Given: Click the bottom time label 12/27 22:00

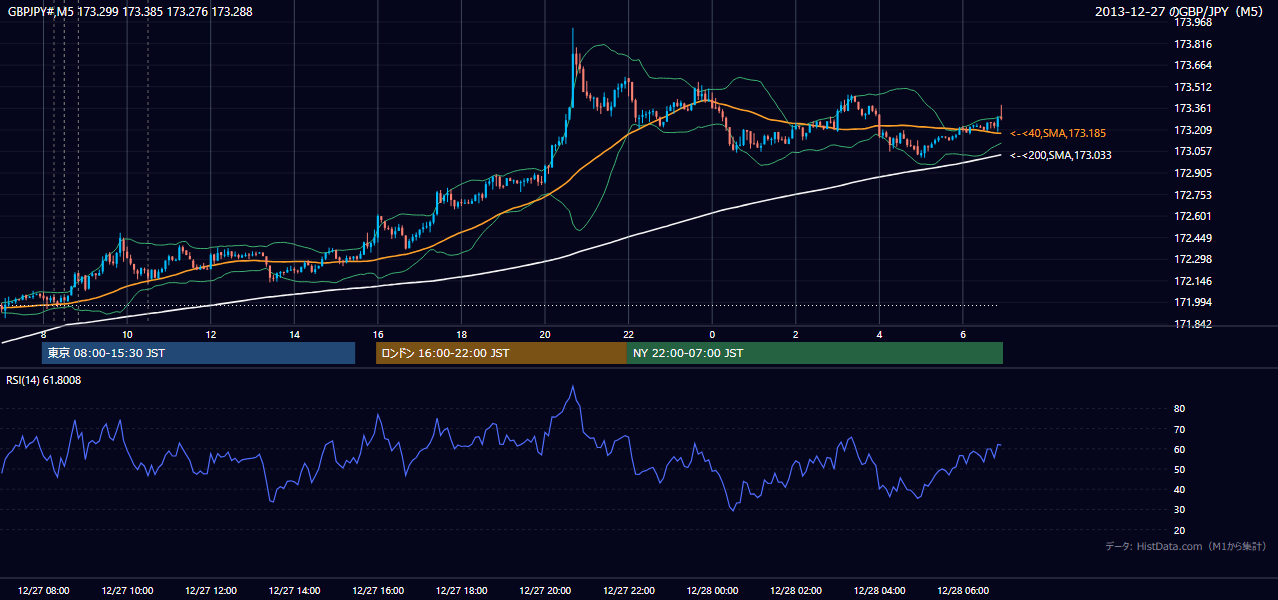Looking at the screenshot, I should click(628, 591).
